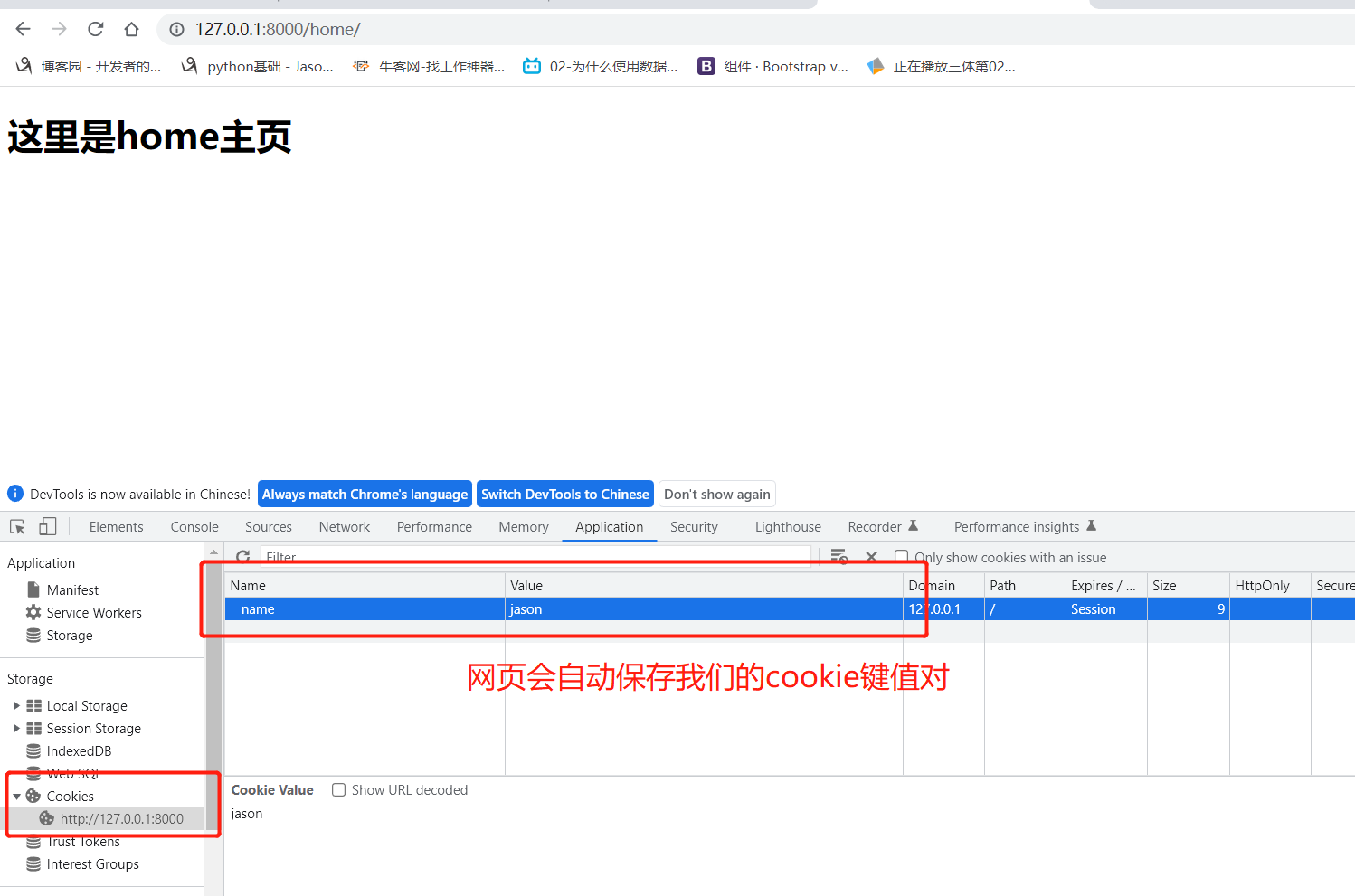This screenshot has width=1355, height=896.
Task: Select Interest Groups in the sidebar
Action: pyautogui.click(x=92, y=863)
